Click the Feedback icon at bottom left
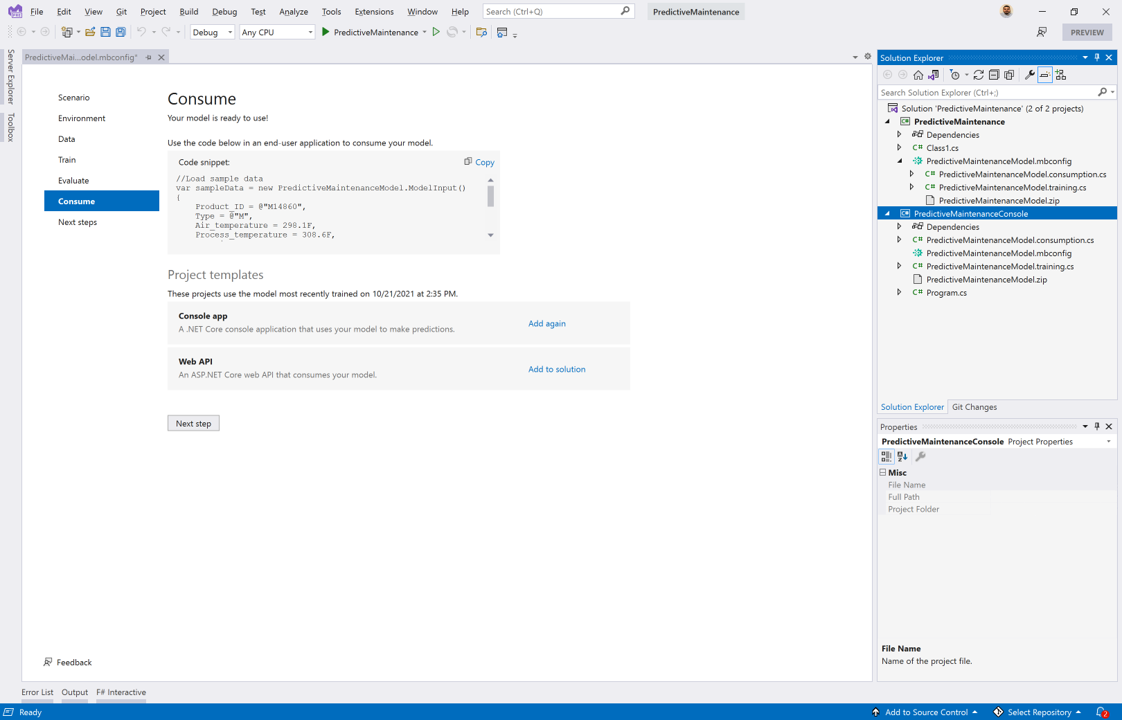Viewport: 1122px width, 720px height. click(48, 662)
